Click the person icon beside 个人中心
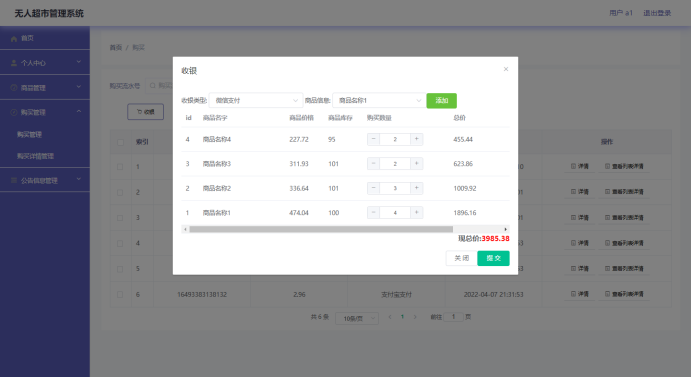Image resolution: width=692 pixels, height=377 pixels. point(14,63)
